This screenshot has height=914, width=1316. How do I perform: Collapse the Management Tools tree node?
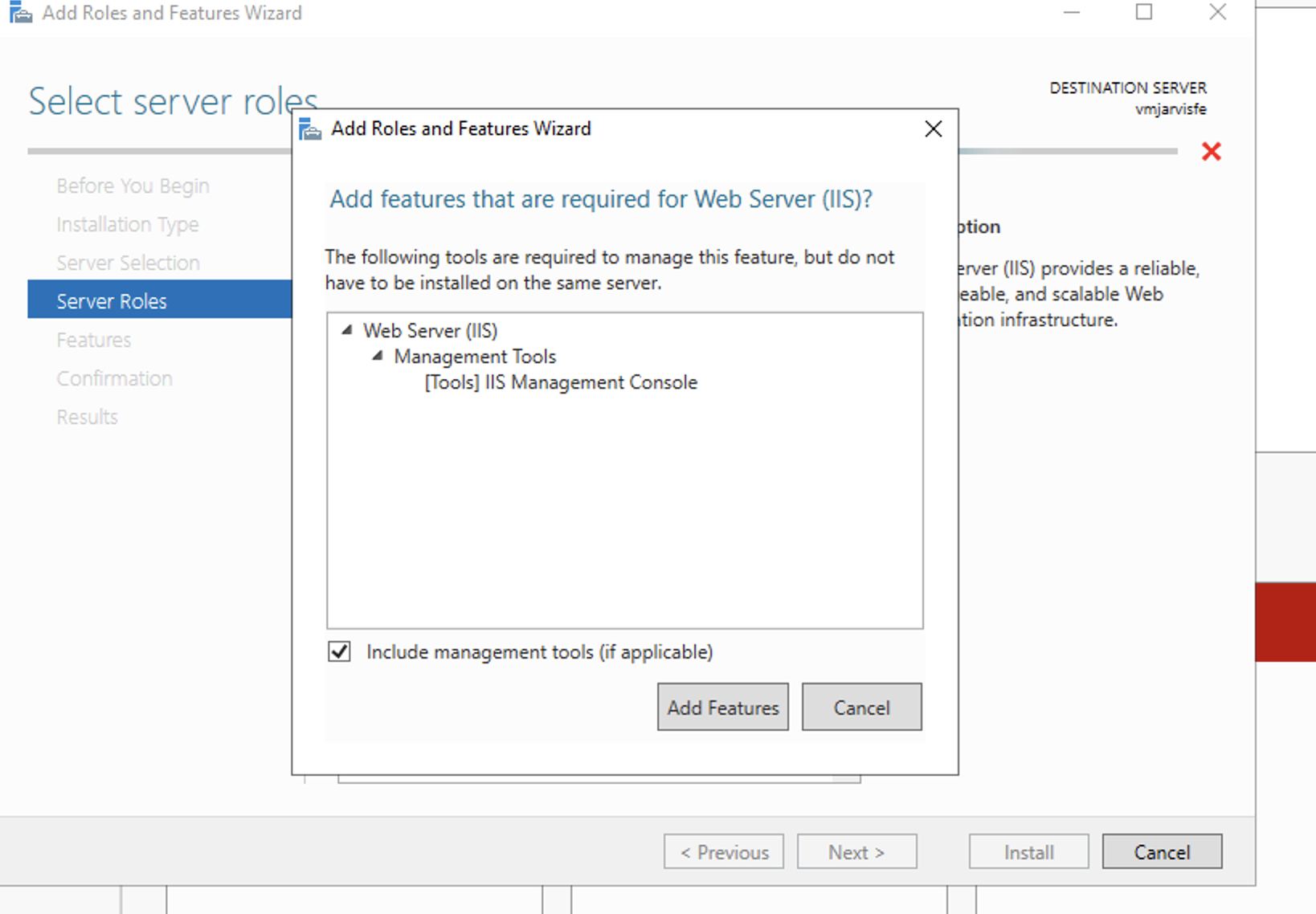pyautogui.click(x=377, y=356)
